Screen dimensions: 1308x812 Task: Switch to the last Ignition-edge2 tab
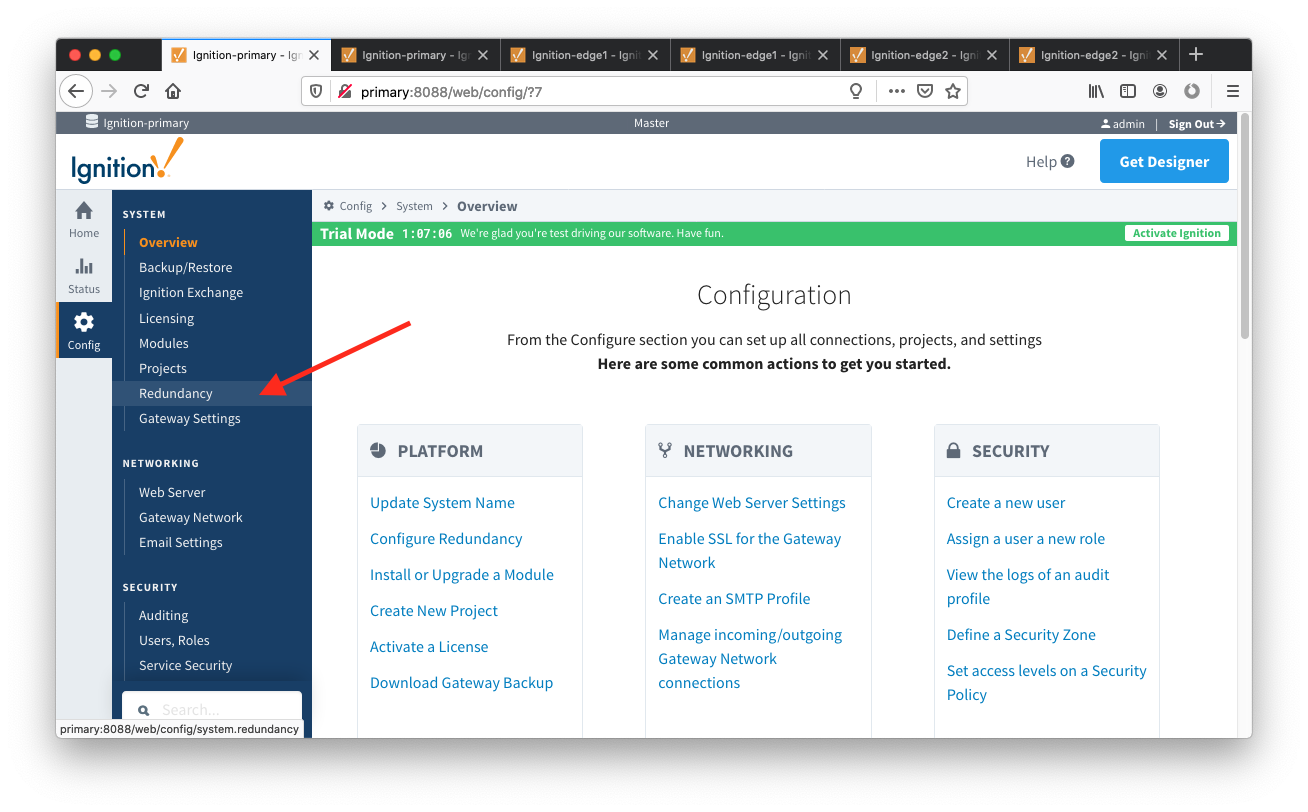tap(1094, 55)
